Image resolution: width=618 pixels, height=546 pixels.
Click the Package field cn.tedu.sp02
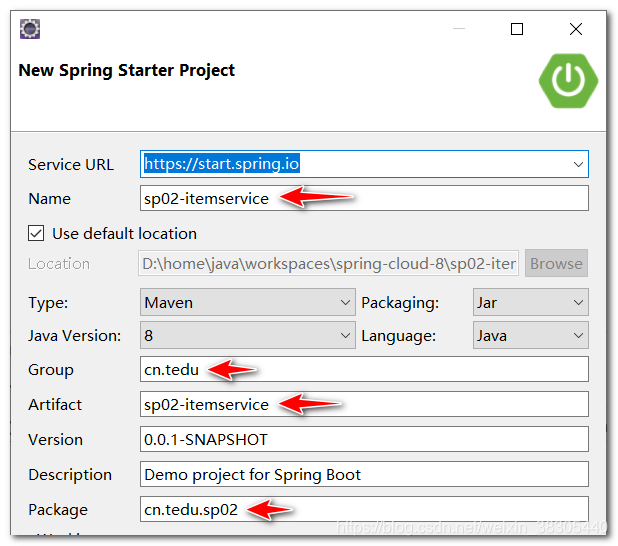[364, 509]
